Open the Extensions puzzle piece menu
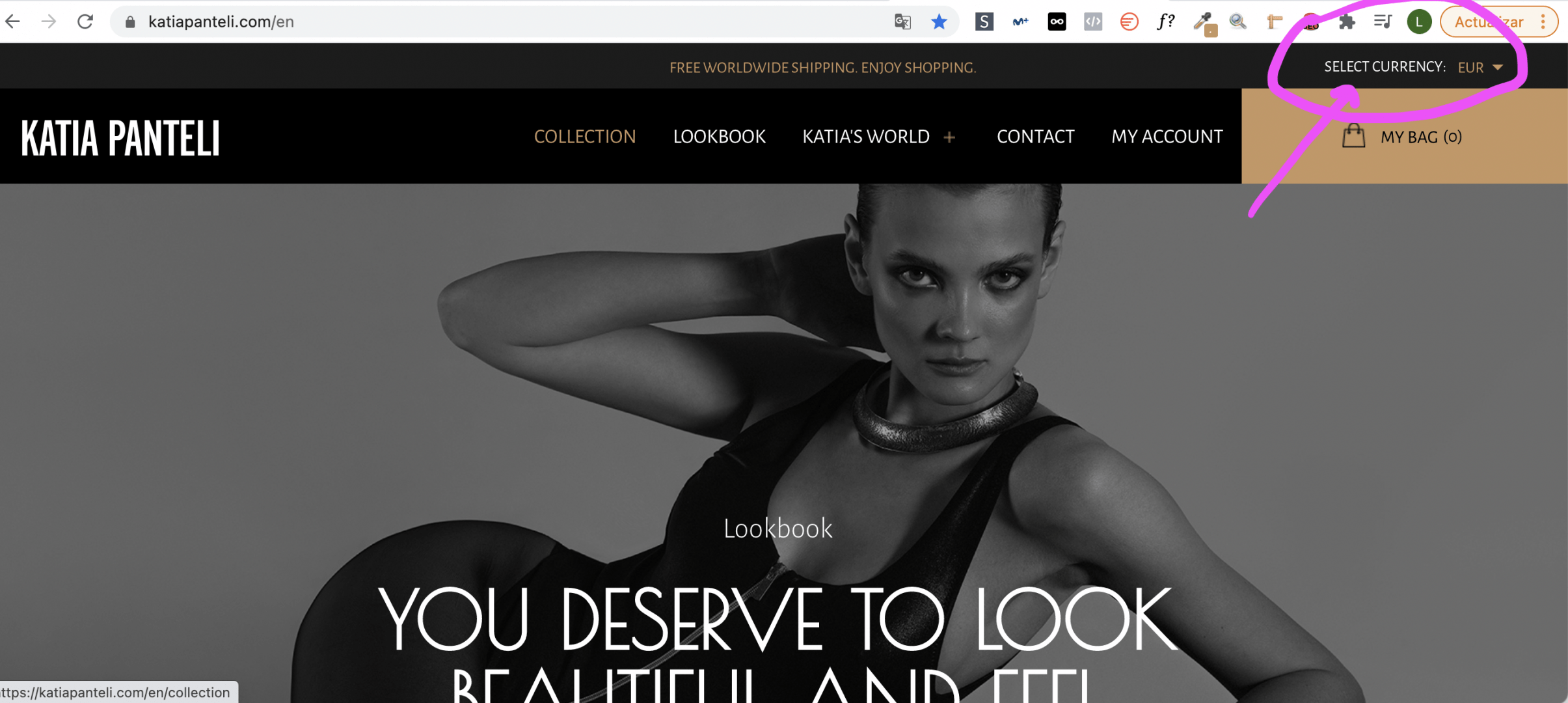The image size is (1568, 703). [1347, 21]
